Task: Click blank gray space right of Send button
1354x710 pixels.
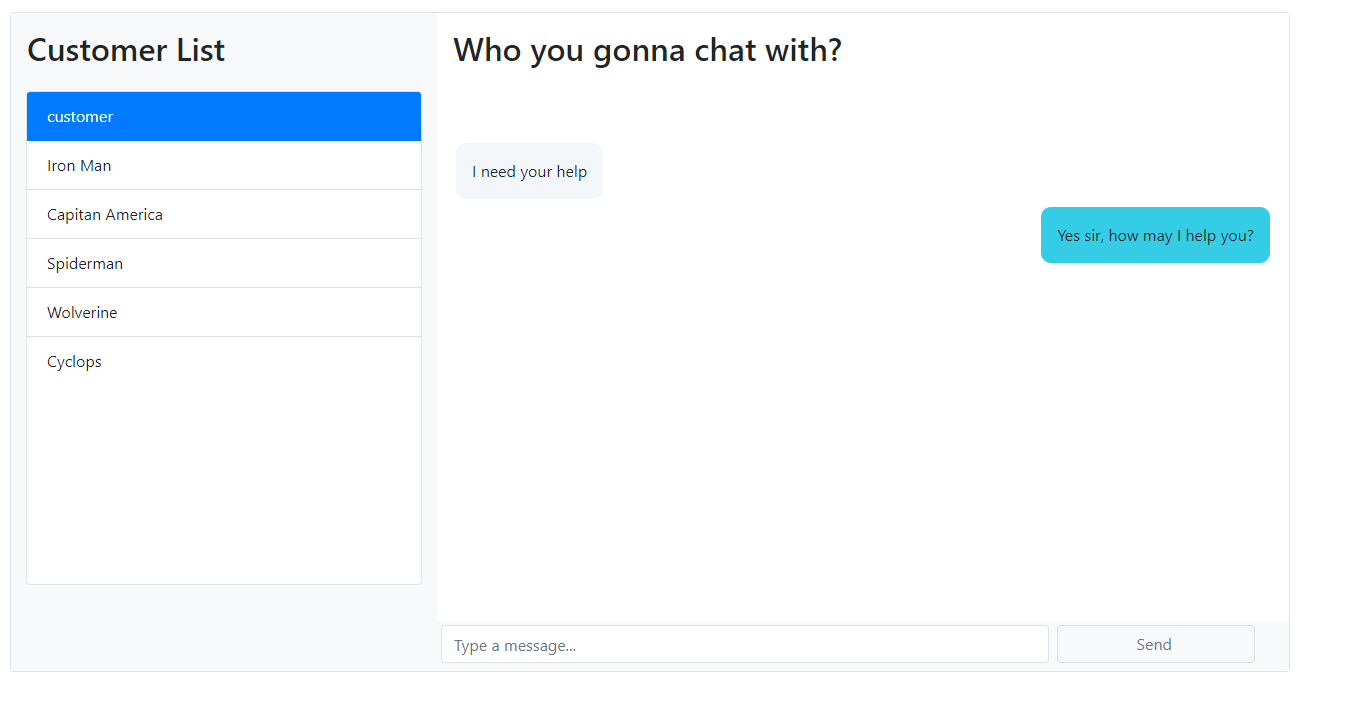Action: 1272,644
